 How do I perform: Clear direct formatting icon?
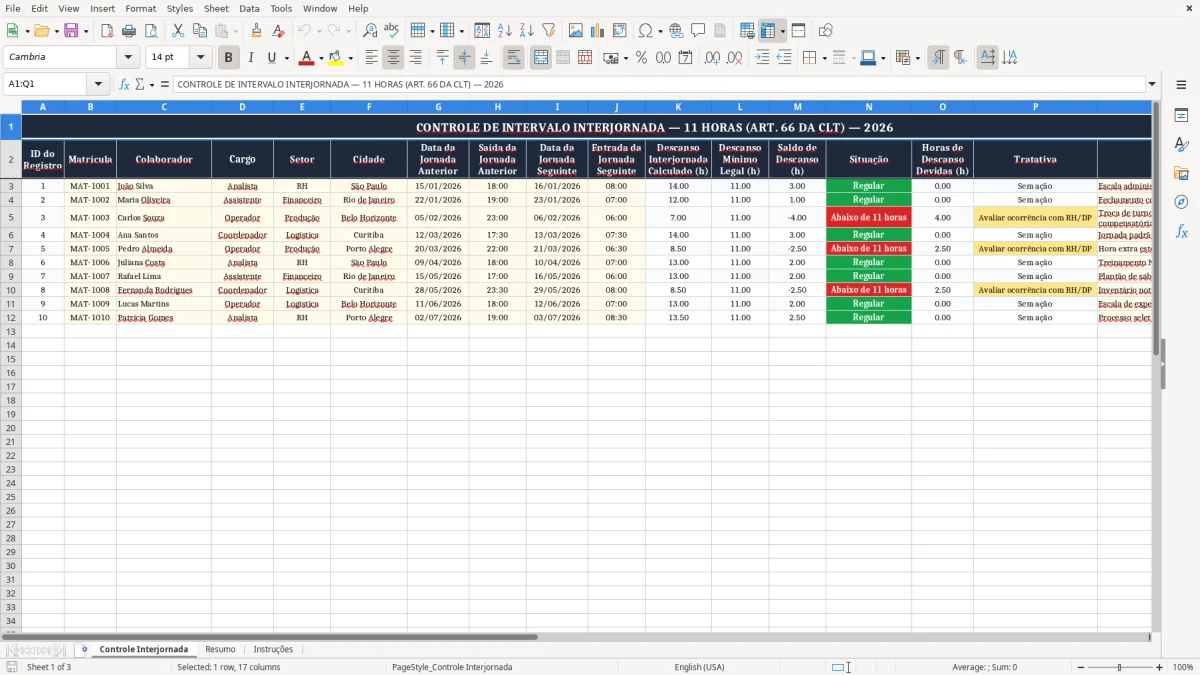278,31
